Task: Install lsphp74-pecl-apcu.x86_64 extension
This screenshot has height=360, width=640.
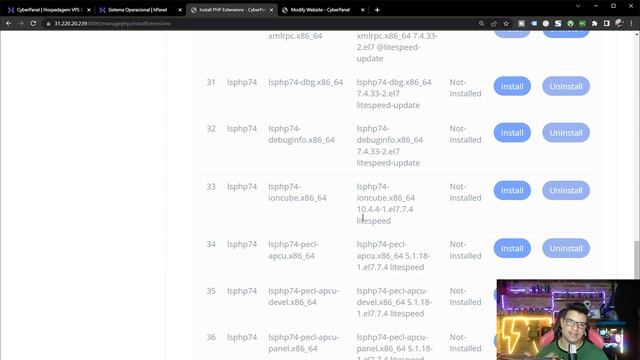Action: (512, 249)
